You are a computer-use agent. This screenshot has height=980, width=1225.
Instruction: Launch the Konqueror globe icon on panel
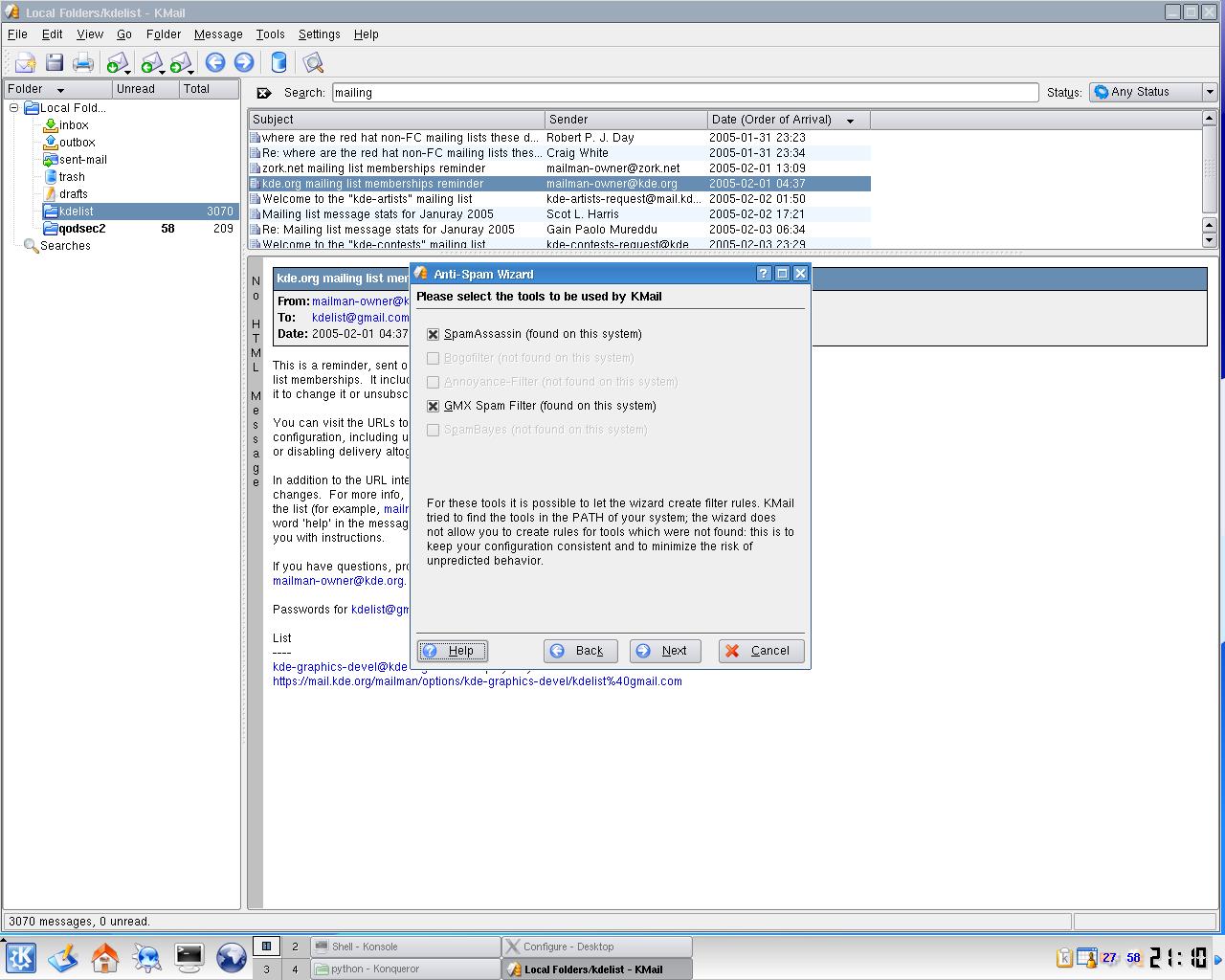point(231,957)
